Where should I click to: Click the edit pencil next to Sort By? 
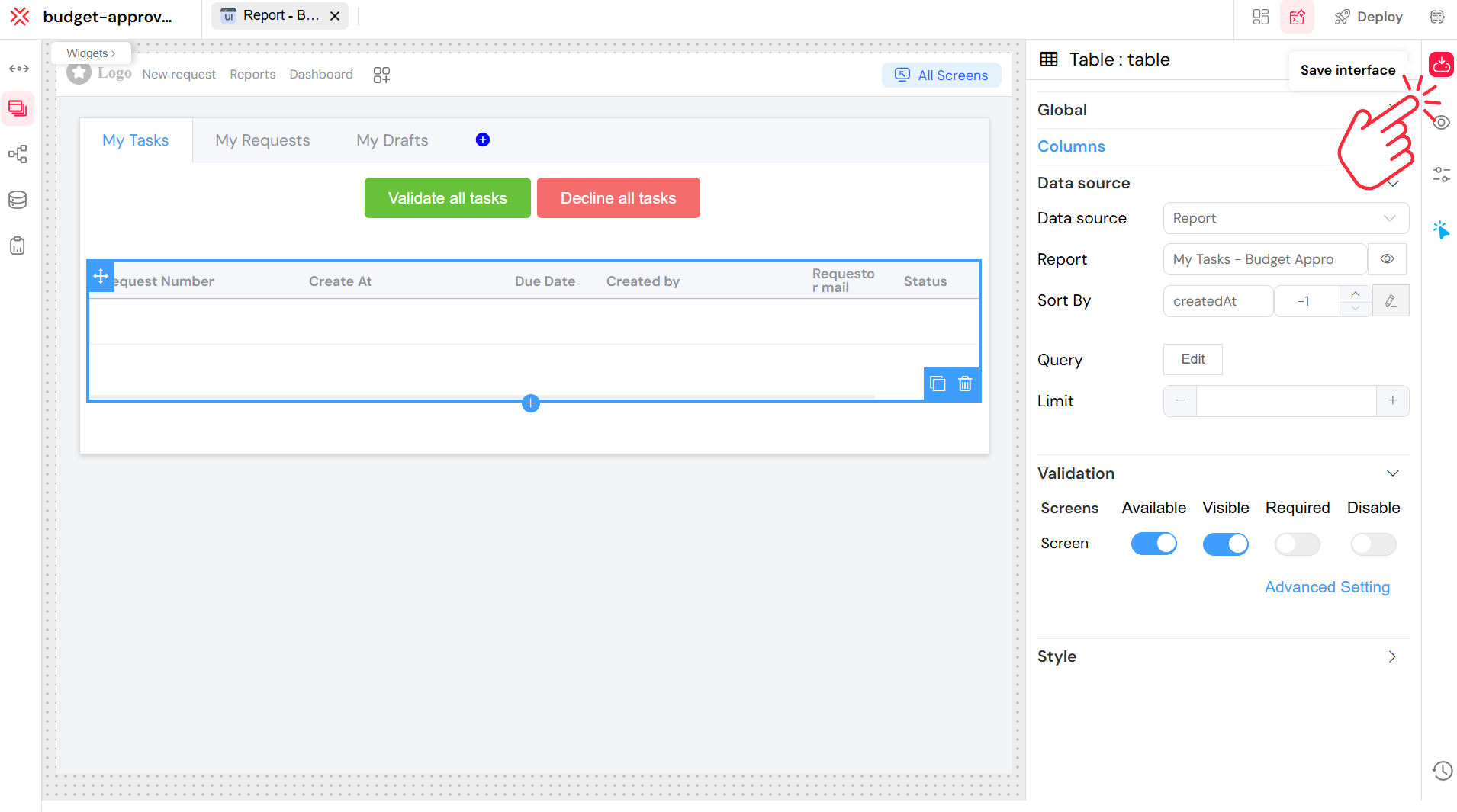click(x=1391, y=300)
